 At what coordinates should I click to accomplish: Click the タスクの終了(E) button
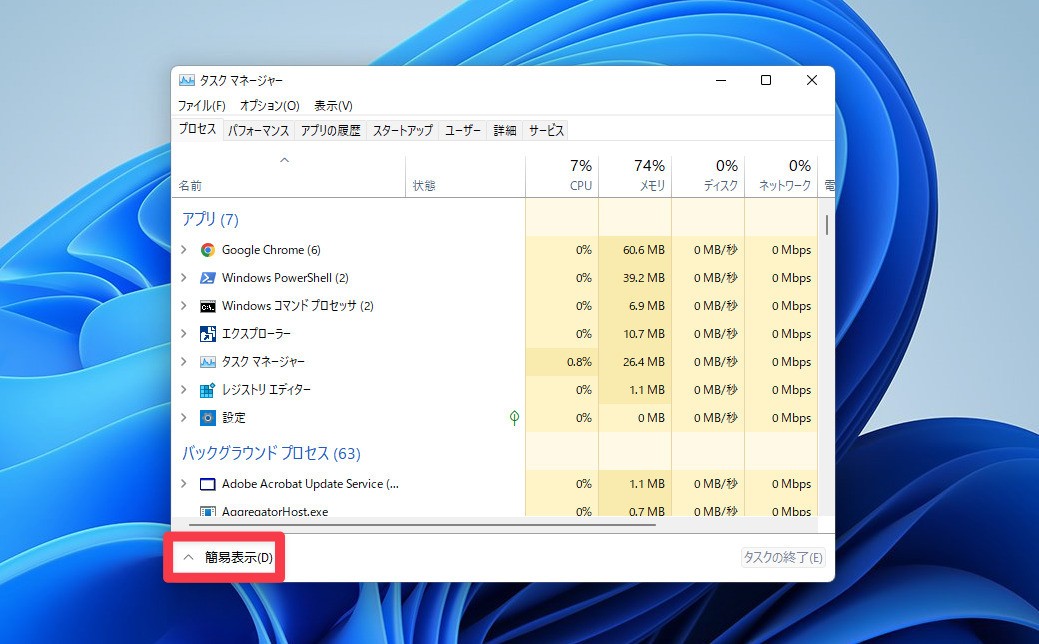point(783,557)
